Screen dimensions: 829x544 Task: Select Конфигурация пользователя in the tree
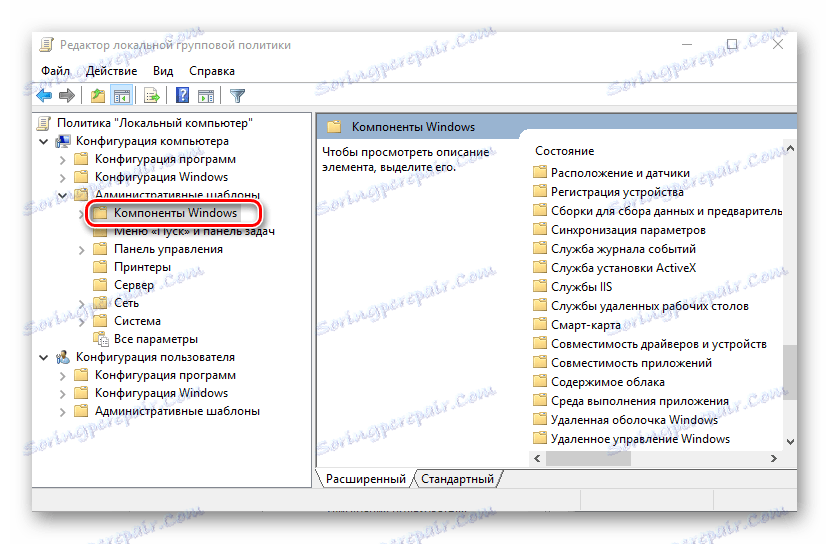pyautogui.click(x=155, y=357)
